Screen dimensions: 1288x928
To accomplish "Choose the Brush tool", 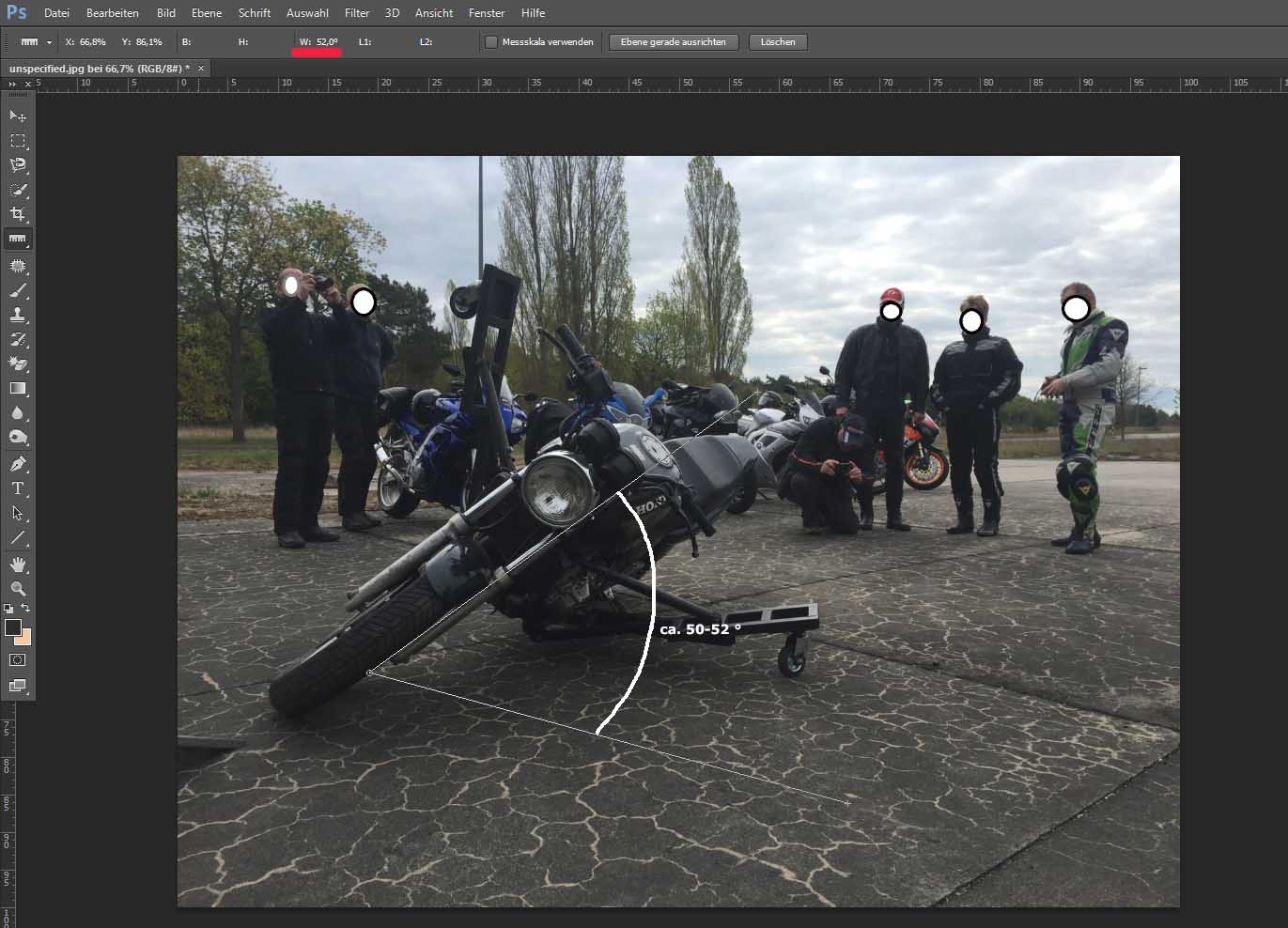I will 18,290.
